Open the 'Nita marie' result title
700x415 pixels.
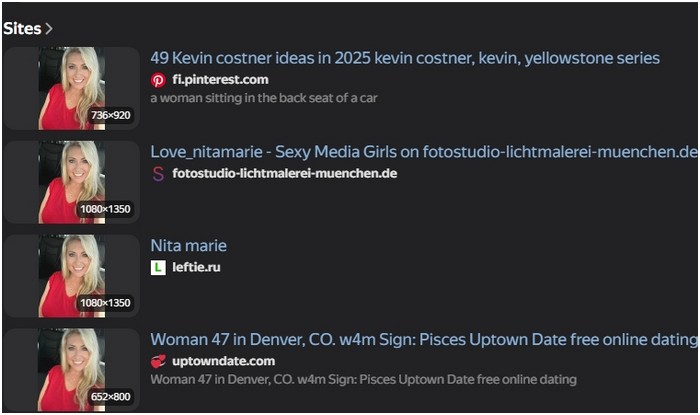pos(188,246)
